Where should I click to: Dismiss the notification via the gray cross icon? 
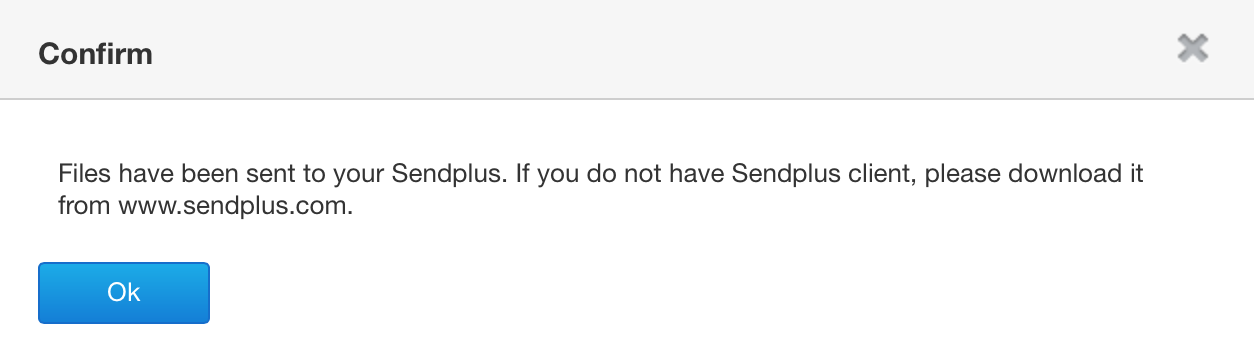1192,48
